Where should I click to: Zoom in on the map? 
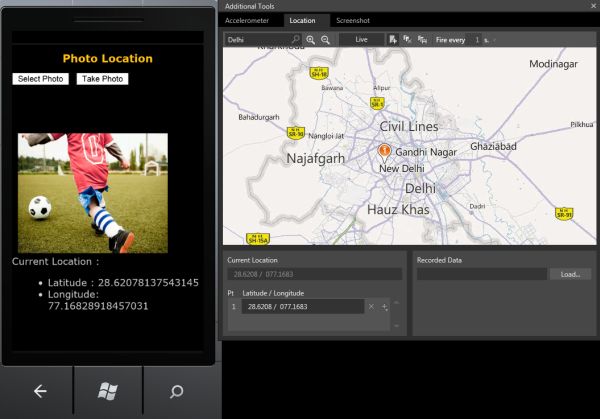tap(310, 40)
